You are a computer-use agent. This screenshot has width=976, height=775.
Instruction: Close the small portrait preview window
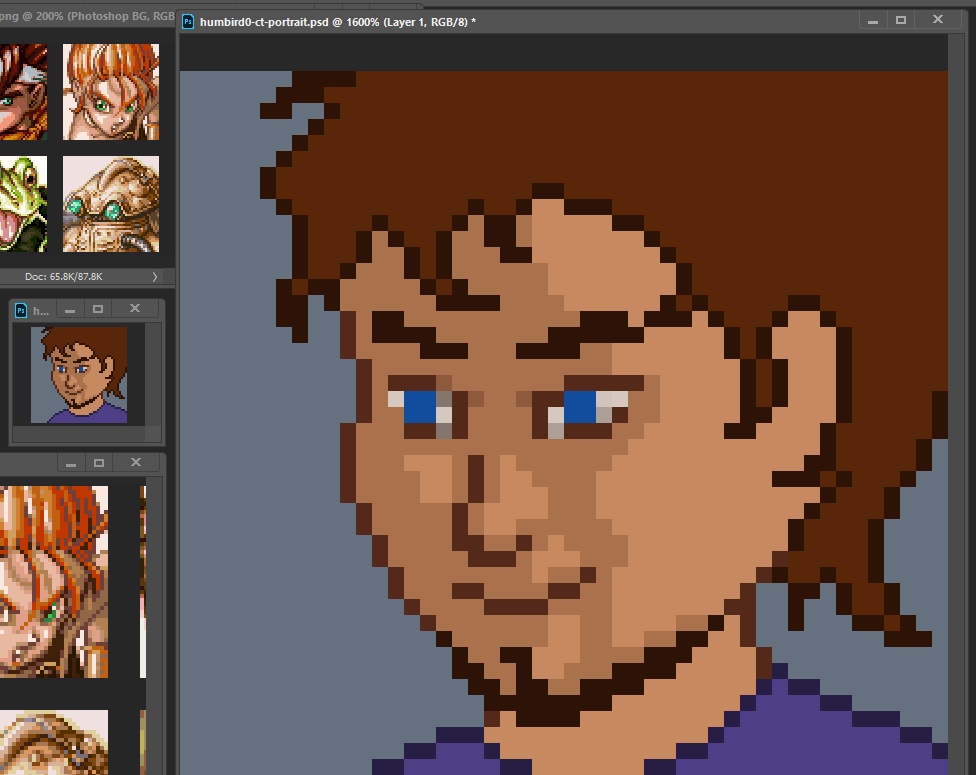[135, 310]
